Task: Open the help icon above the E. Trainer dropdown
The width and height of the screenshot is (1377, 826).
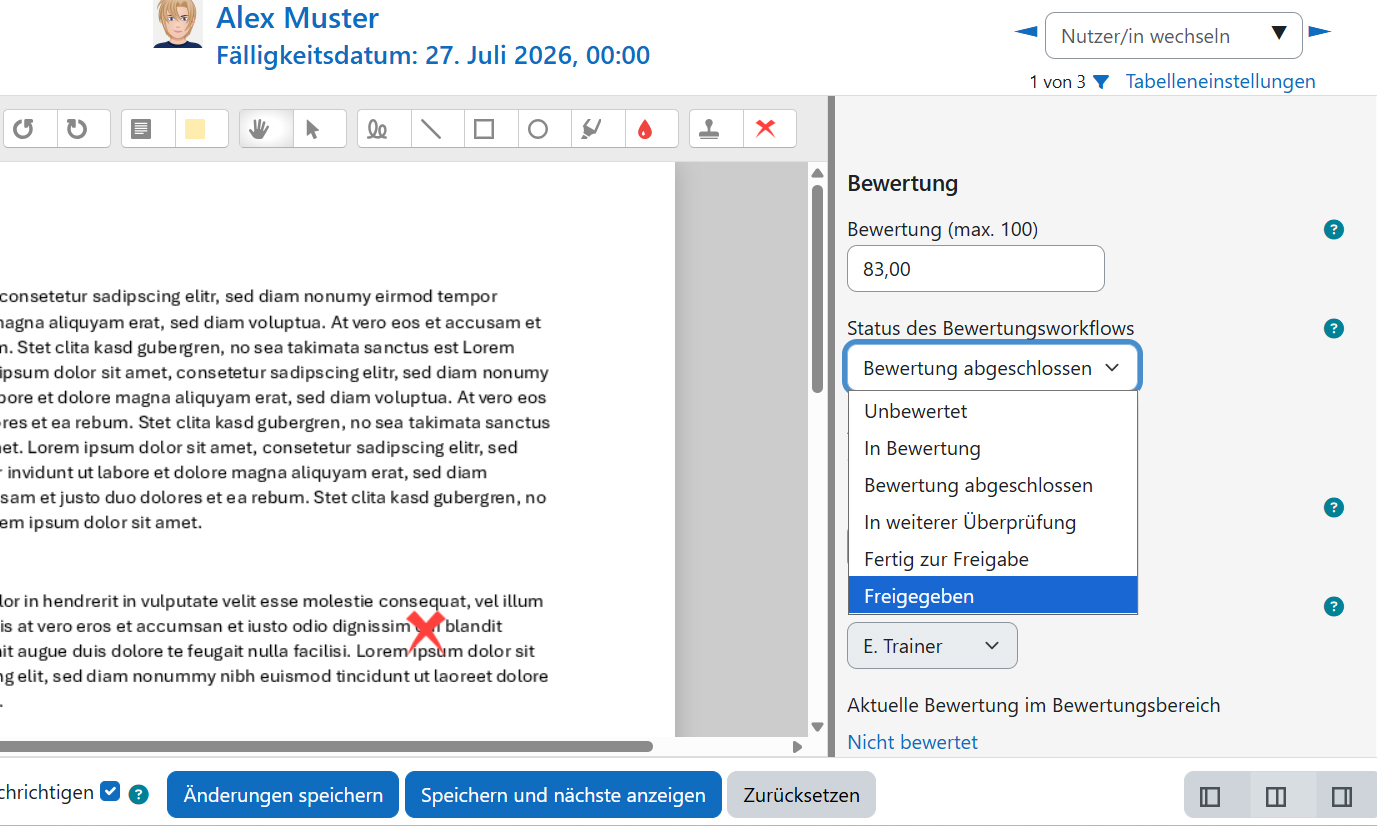Action: (x=1333, y=607)
